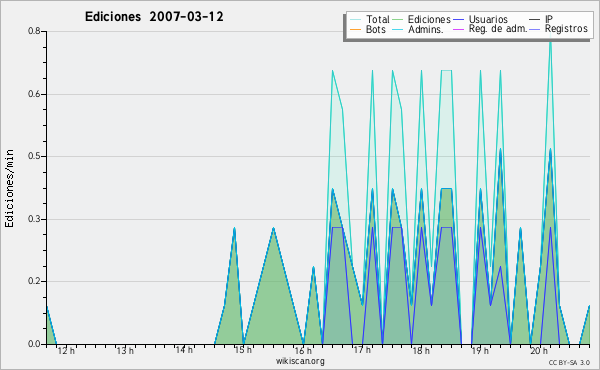
Task: Click the '16 h' x-axis label
Action: click(x=302, y=350)
